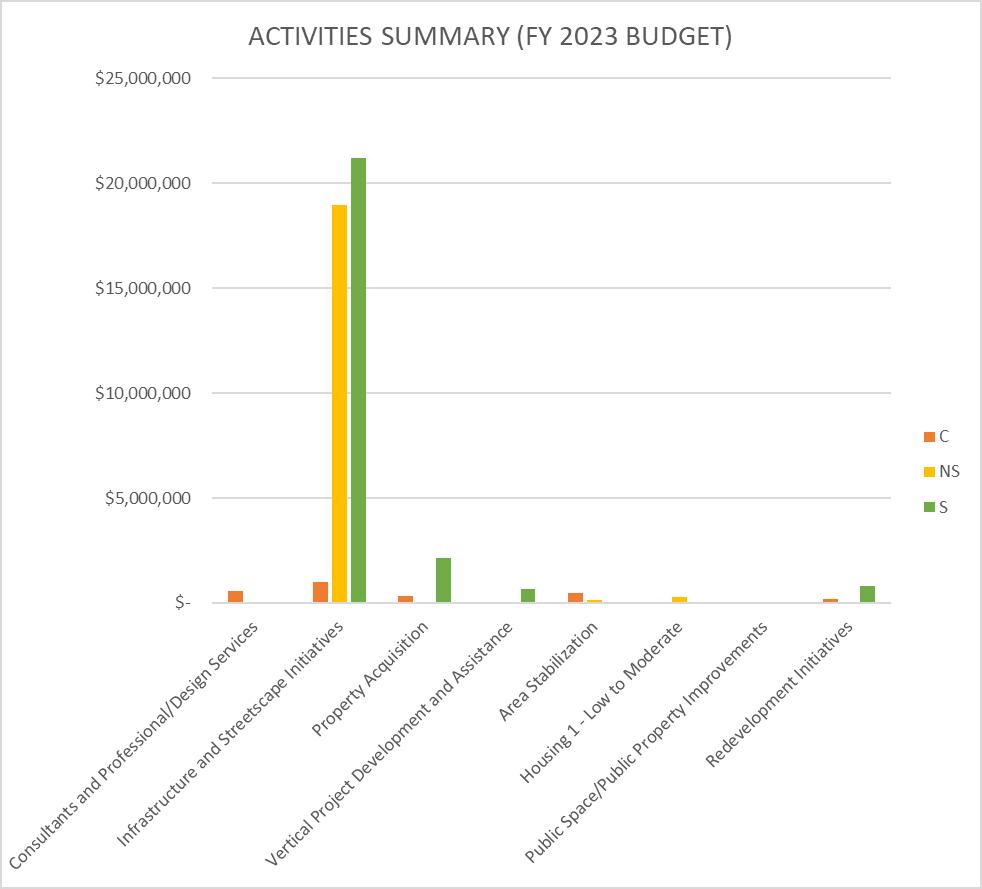982x889 pixels.
Task: Click the green S legend swatch
Action: 929,507
